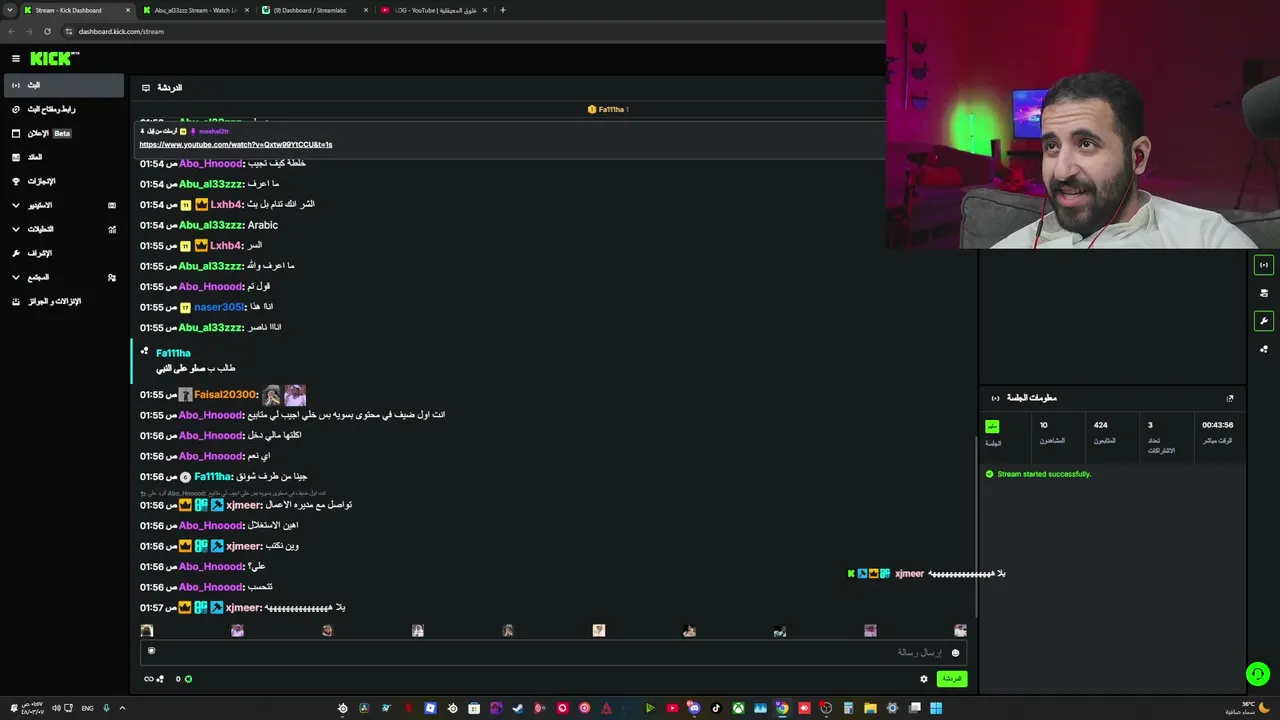Show hidden system tray icons
The height and width of the screenshot is (720, 1280).
122,708
